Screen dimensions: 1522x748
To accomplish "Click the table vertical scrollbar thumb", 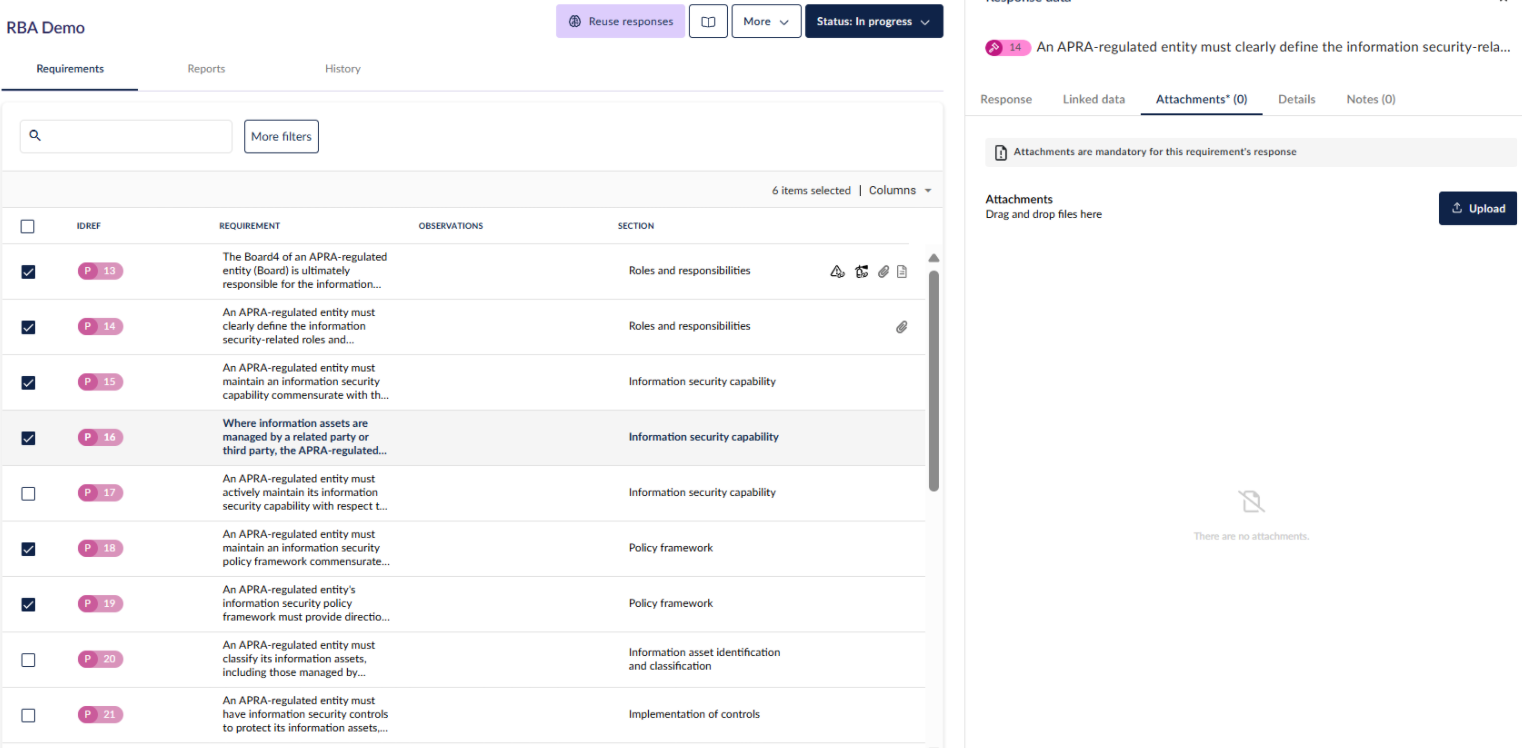I will pyautogui.click(x=934, y=381).
